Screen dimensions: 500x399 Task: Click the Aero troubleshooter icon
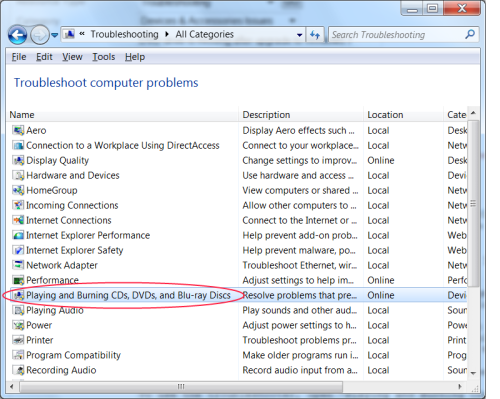click(x=18, y=130)
